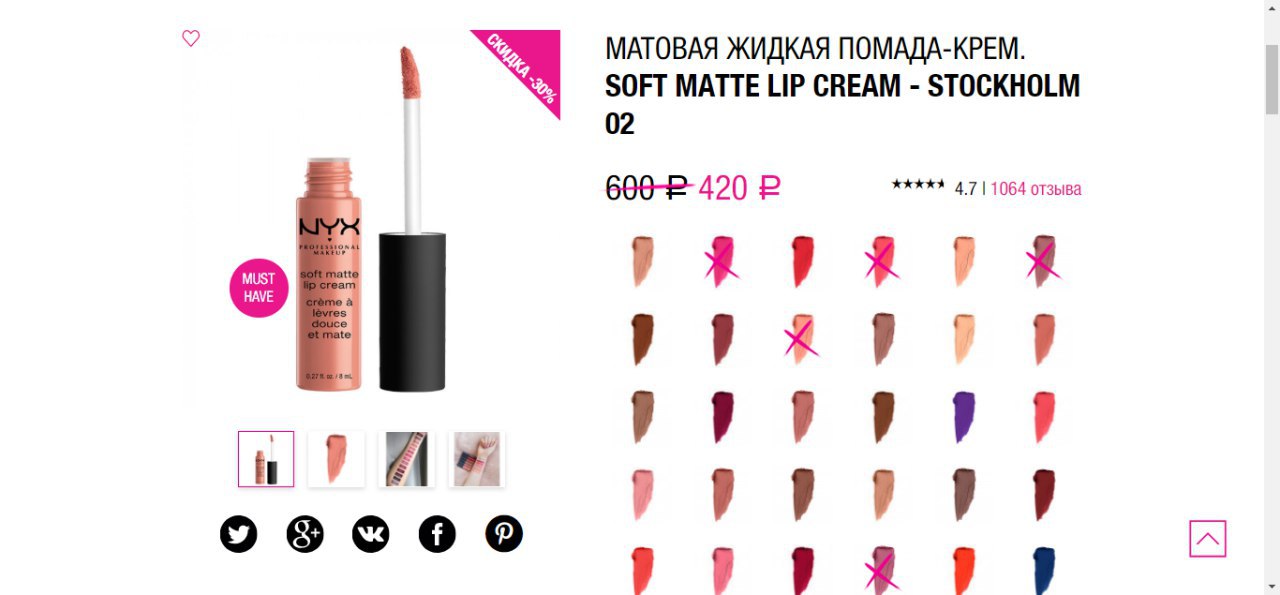
Task: Select the lipstick tube thumbnail
Action: click(x=266, y=459)
